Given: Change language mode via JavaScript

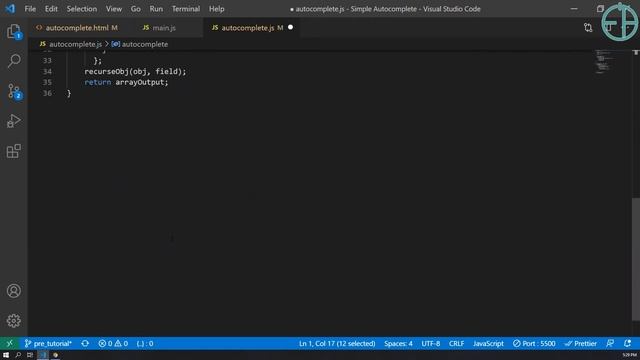Looking at the screenshot, I should point(488,343).
